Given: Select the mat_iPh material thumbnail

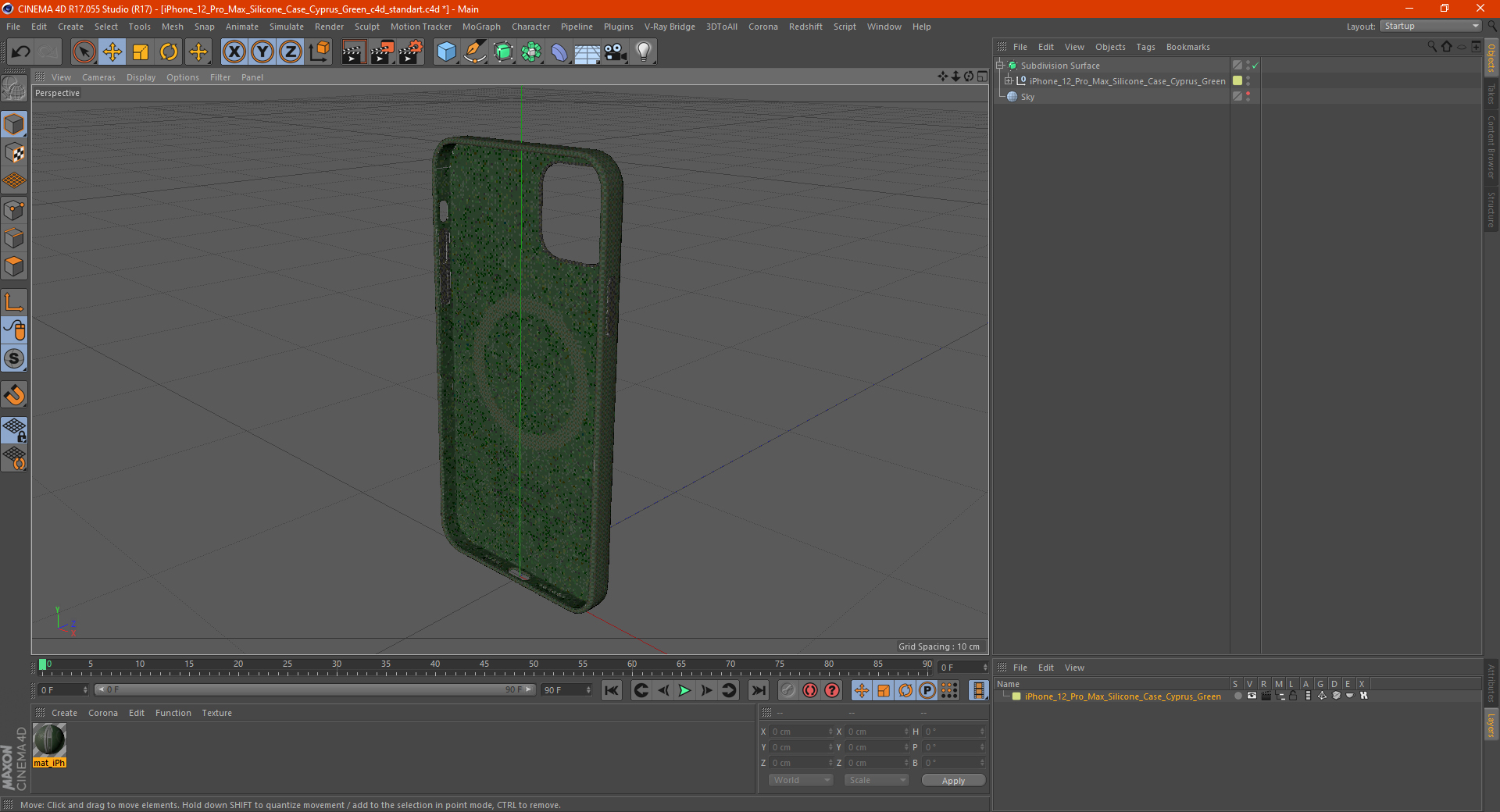Looking at the screenshot, I should [49, 741].
